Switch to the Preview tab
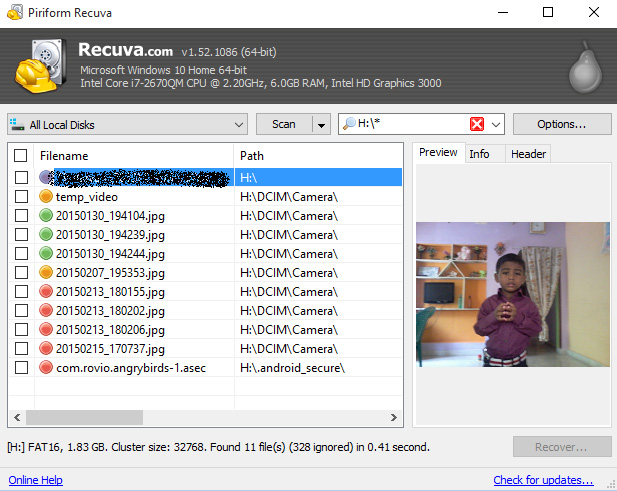 (x=438, y=152)
